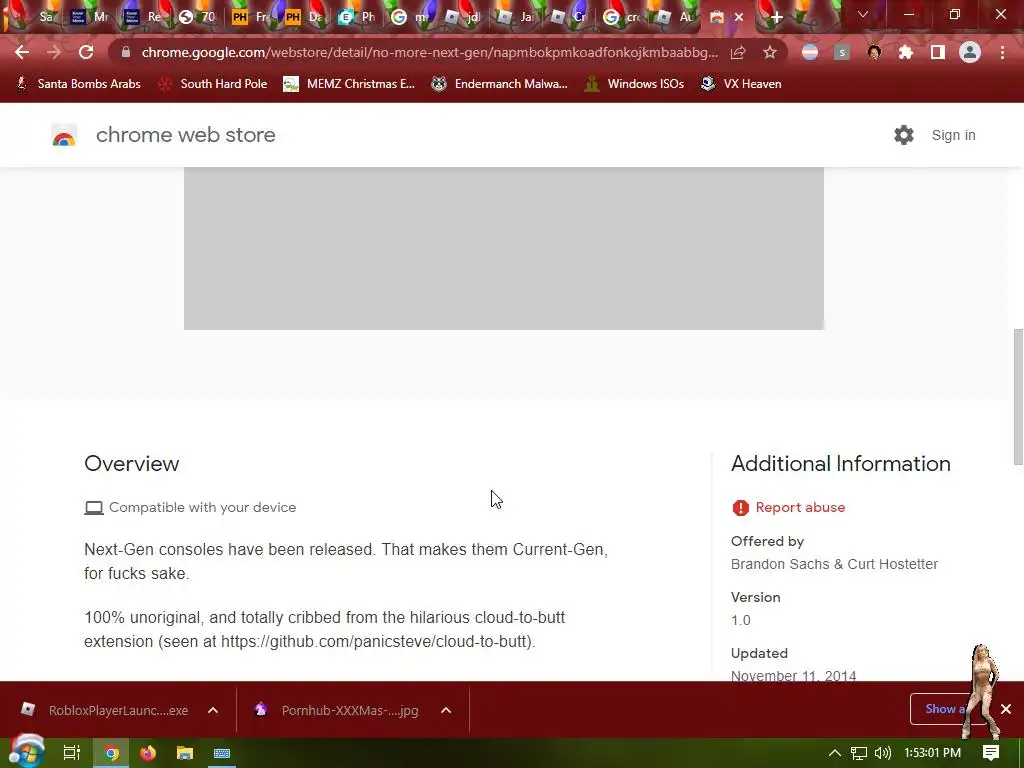
Task: Click the Report abuse warning icon
Action: point(741,507)
